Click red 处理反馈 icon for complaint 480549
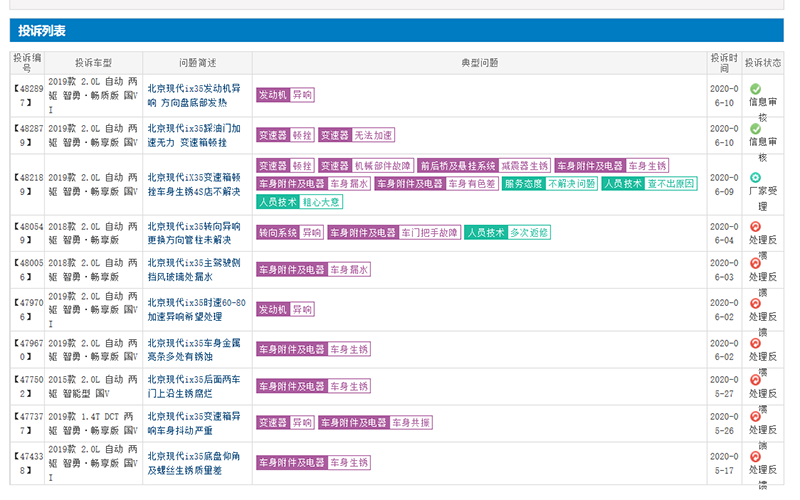 755,227
